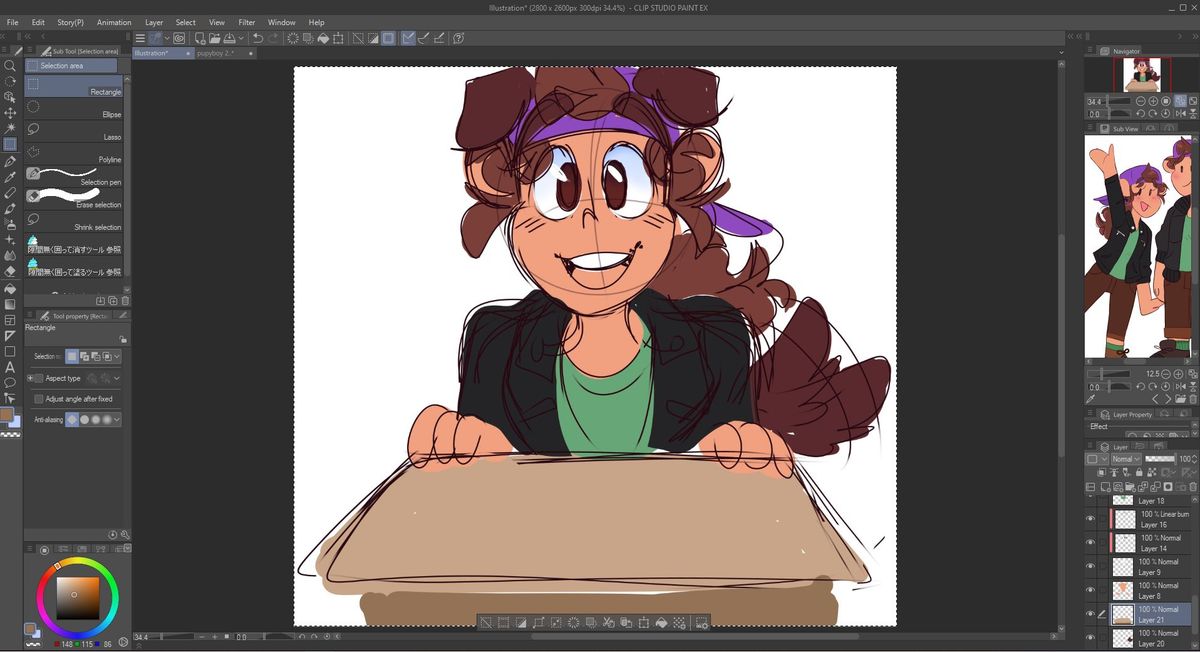Viewport: 1200px width, 652px height.
Task: Toggle Snap to ruler in command bar
Action: coord(408,38)
